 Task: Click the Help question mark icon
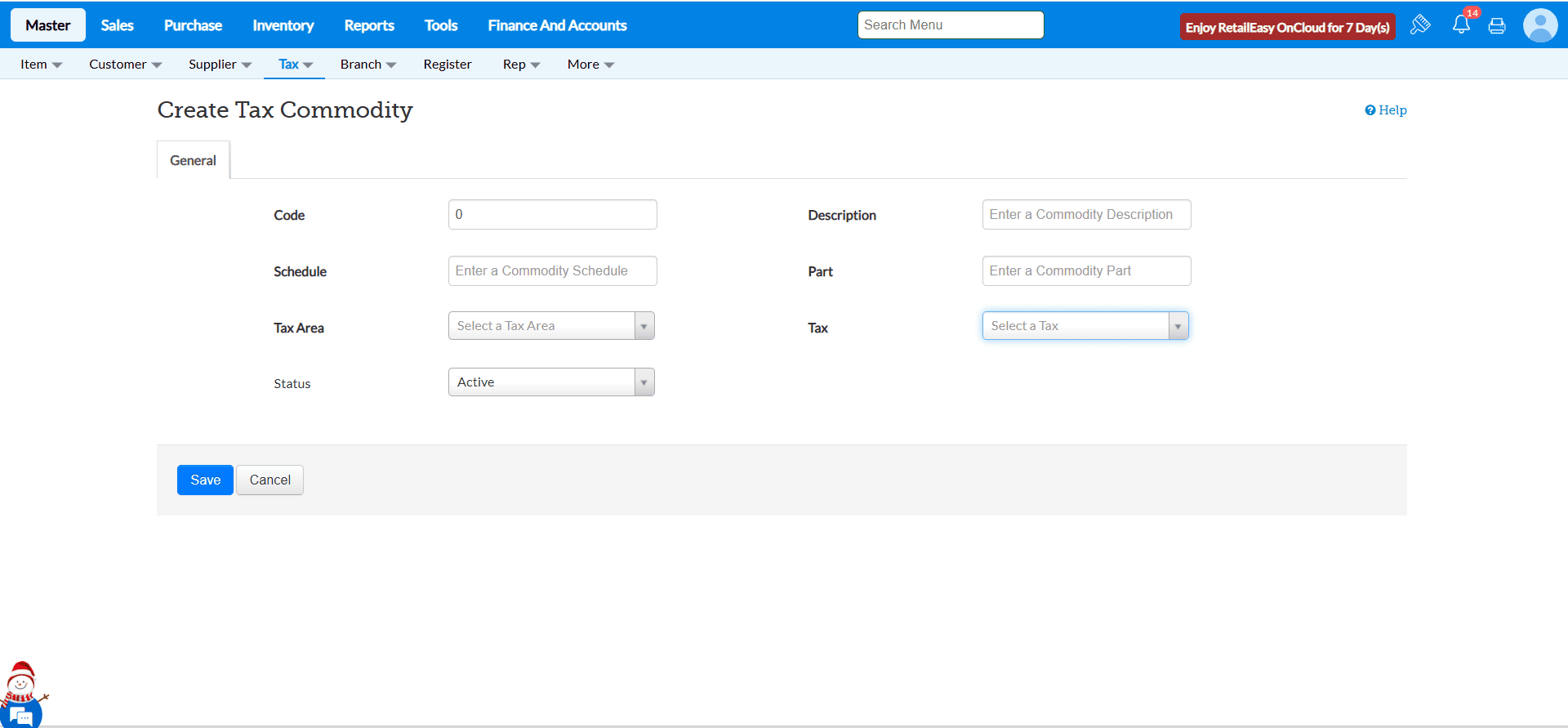[x=1370, y=110]
